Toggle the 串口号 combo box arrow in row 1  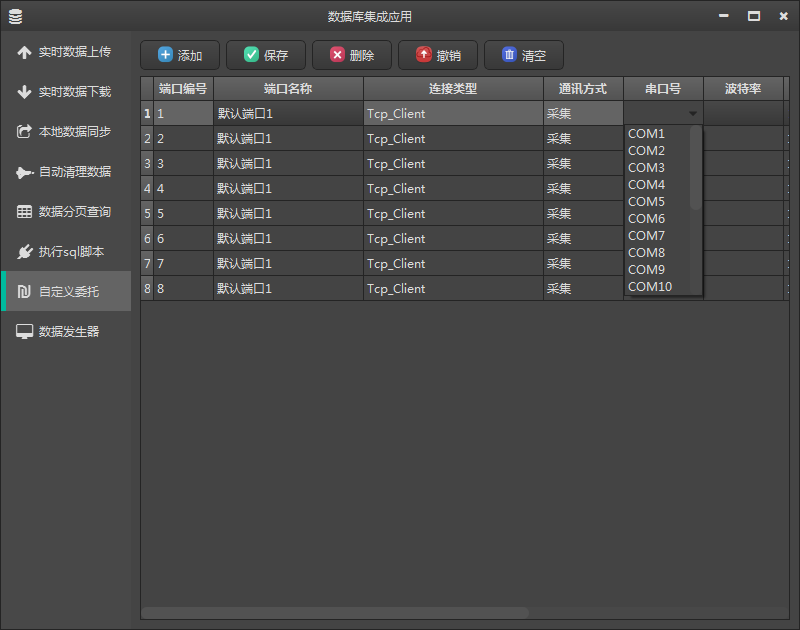[692, 113]
